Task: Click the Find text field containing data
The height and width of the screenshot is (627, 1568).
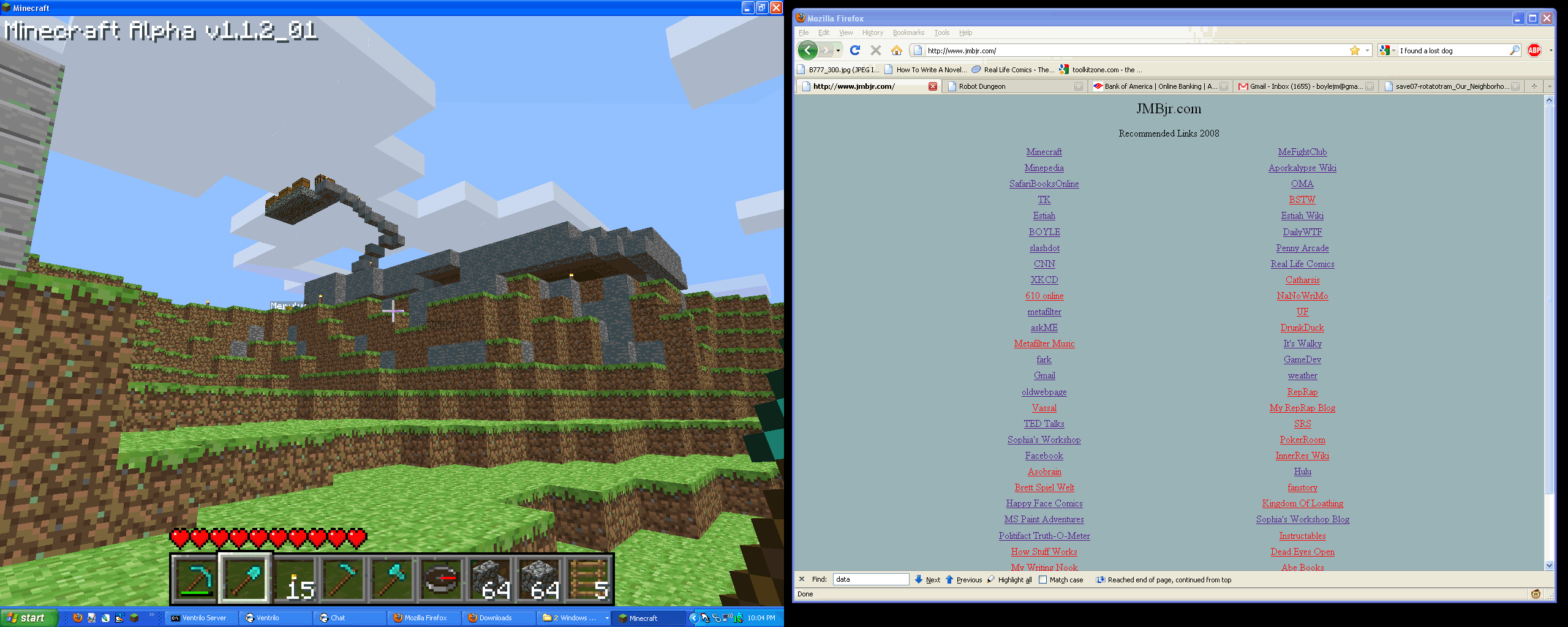Action: point(871,579)
